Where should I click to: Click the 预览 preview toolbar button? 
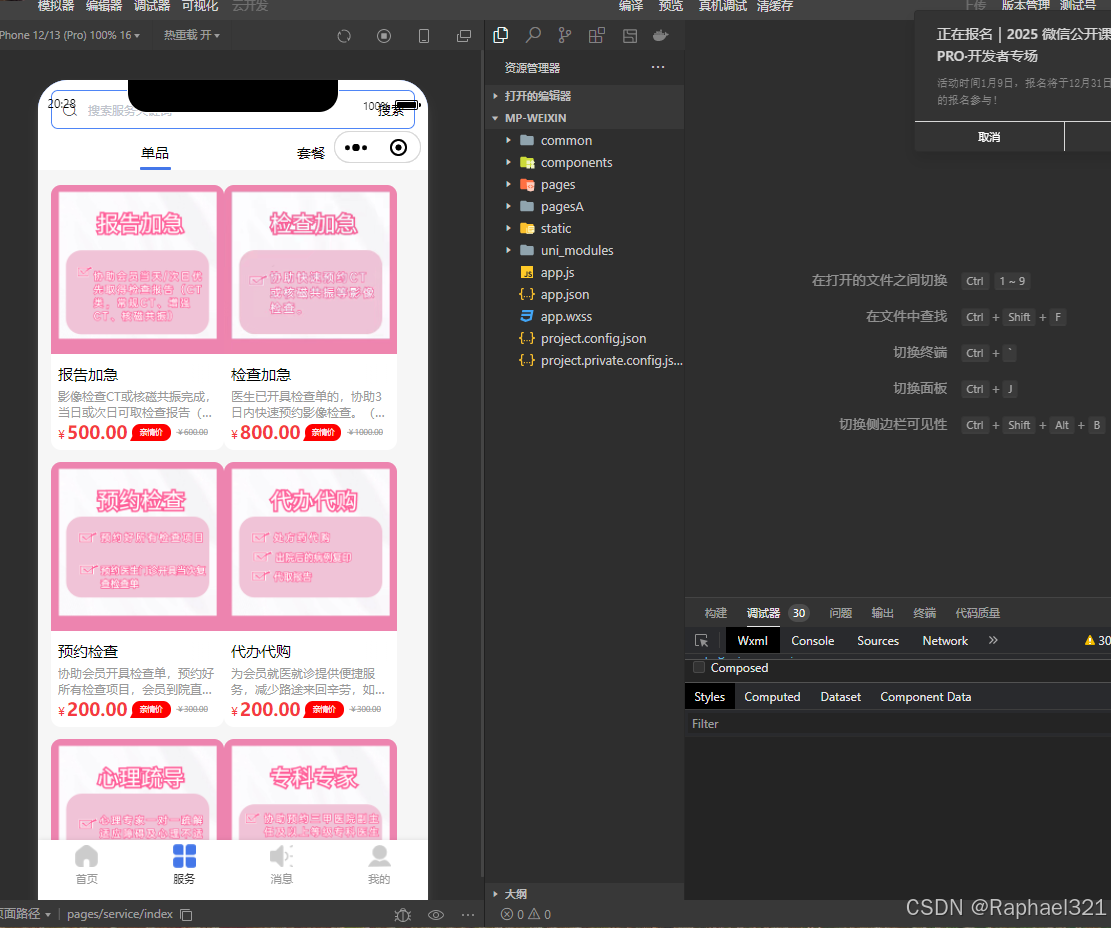[x=670, y=6]
